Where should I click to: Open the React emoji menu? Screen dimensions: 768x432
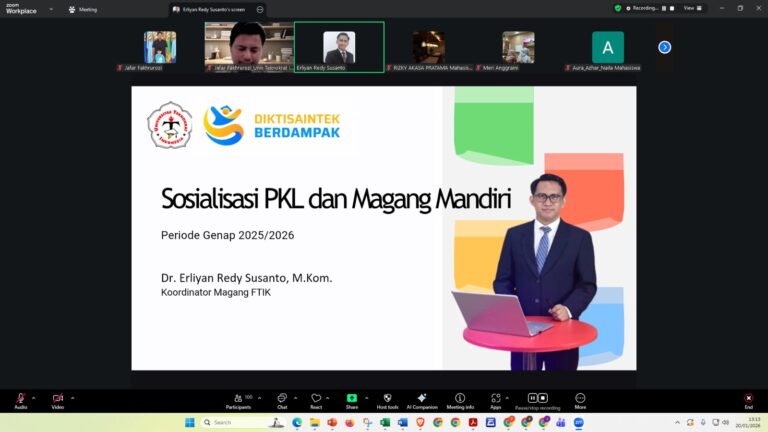(x=316, y=401)
